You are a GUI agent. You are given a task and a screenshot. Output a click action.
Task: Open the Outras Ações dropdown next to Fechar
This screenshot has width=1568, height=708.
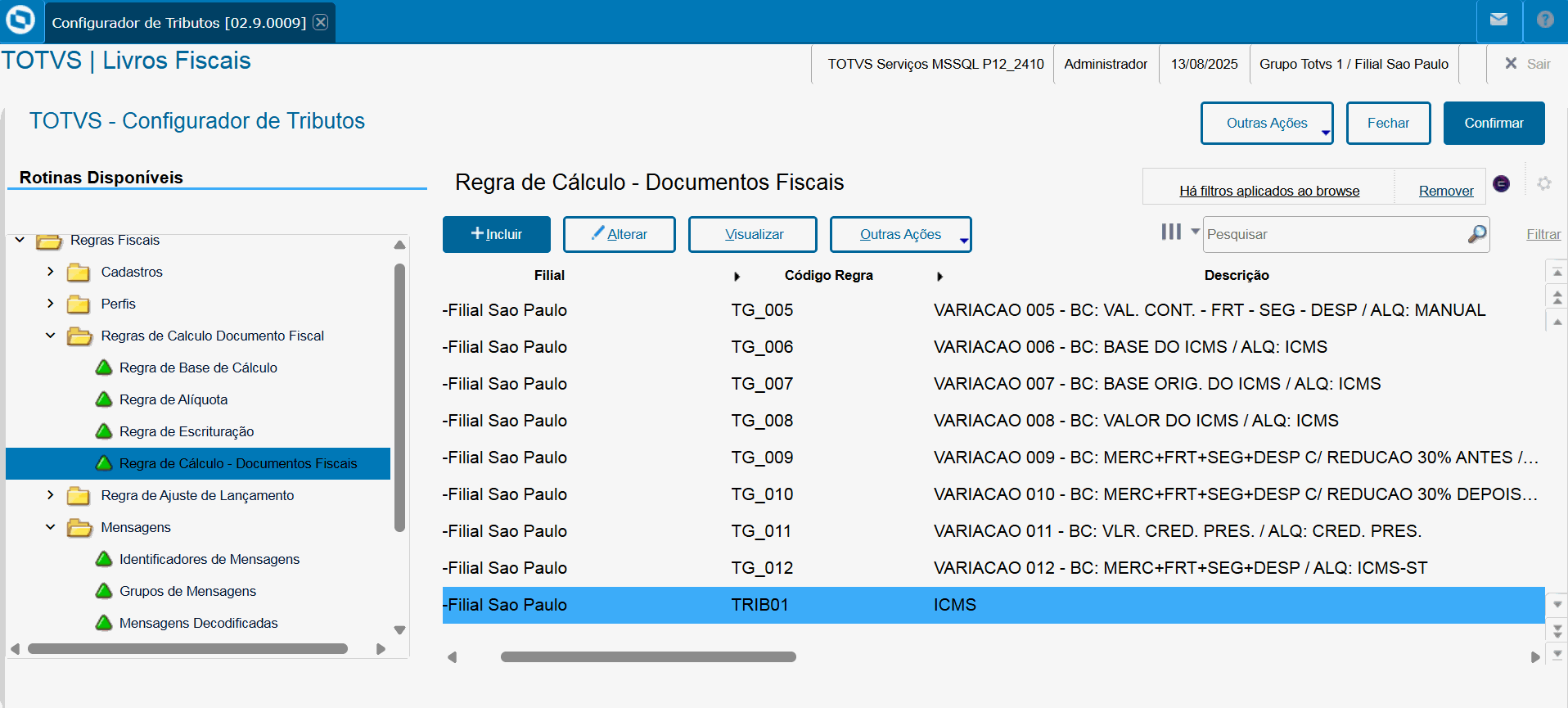1267,123
